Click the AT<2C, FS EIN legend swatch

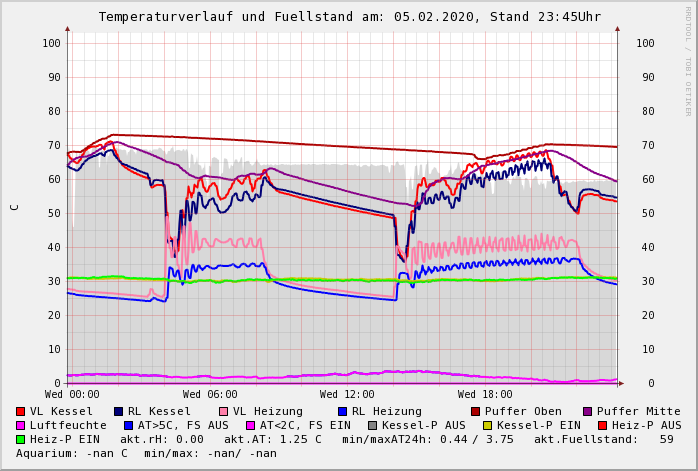click(x=251, y=425)
